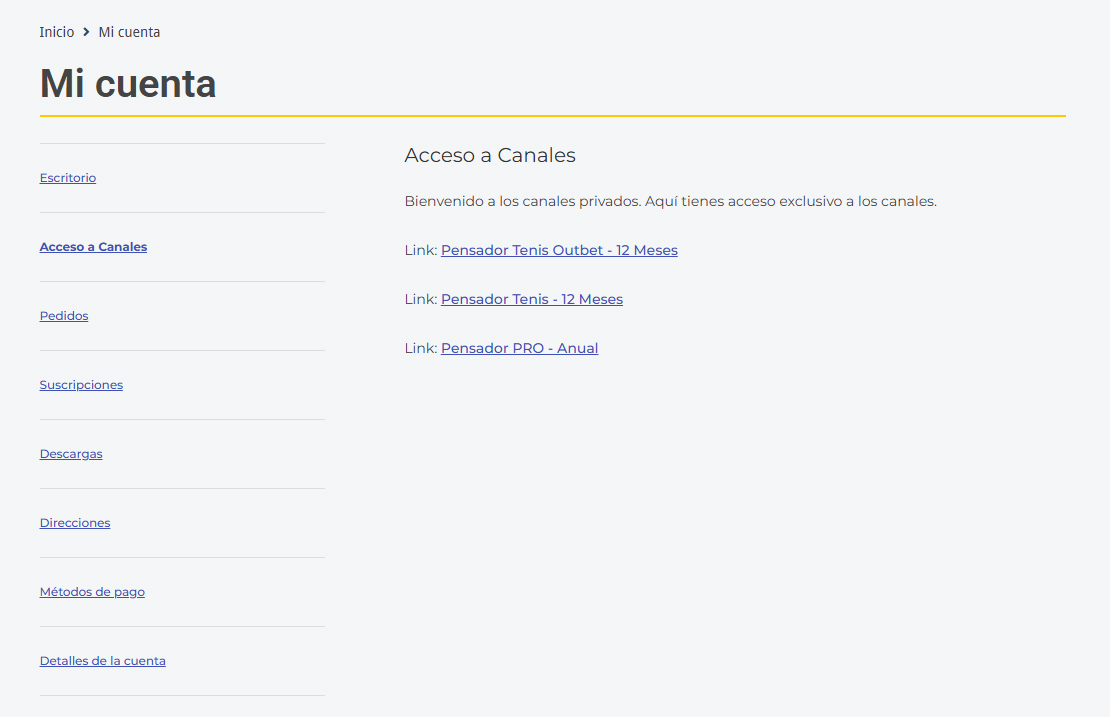View Detalles de la cuenta

coord(103,661)
